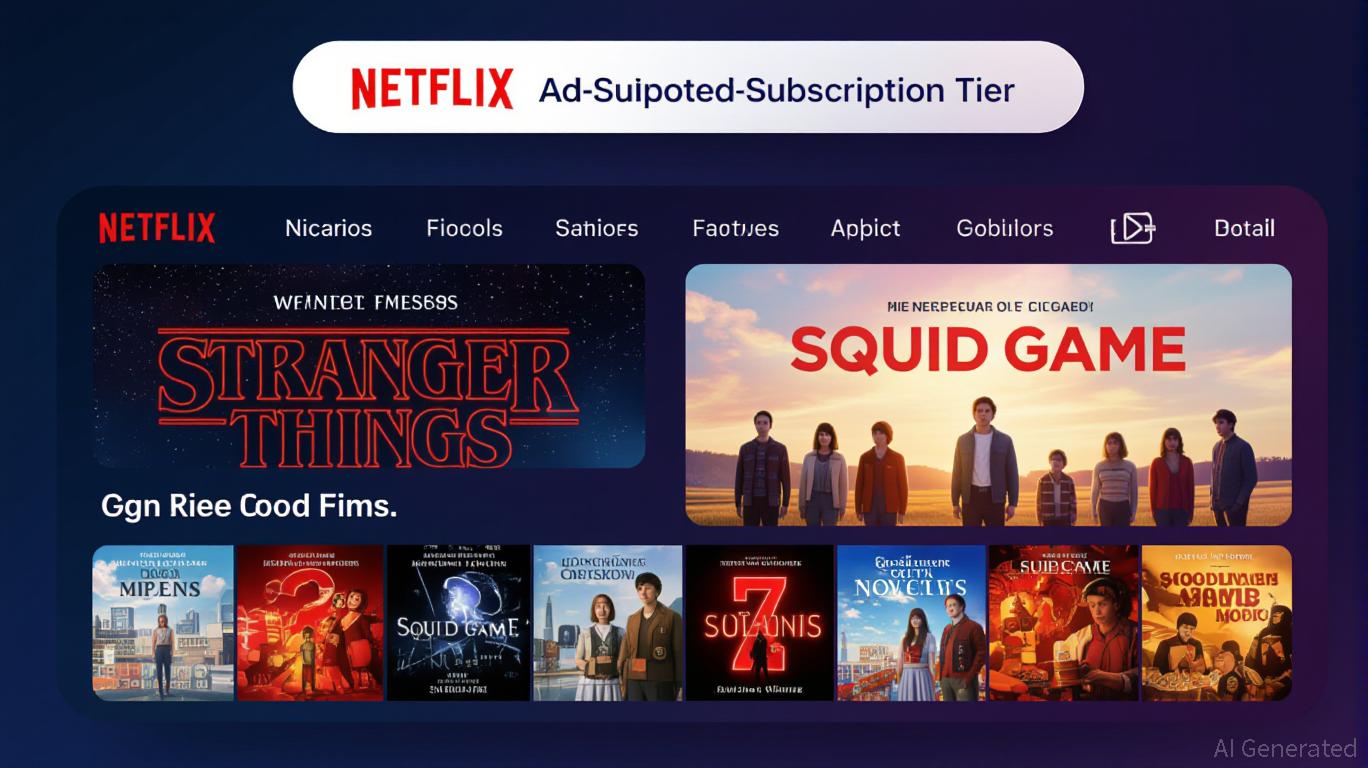This screenshot has width=1368, height=768.
Task: Select the Fiocols navigation item
Action: 465,228
